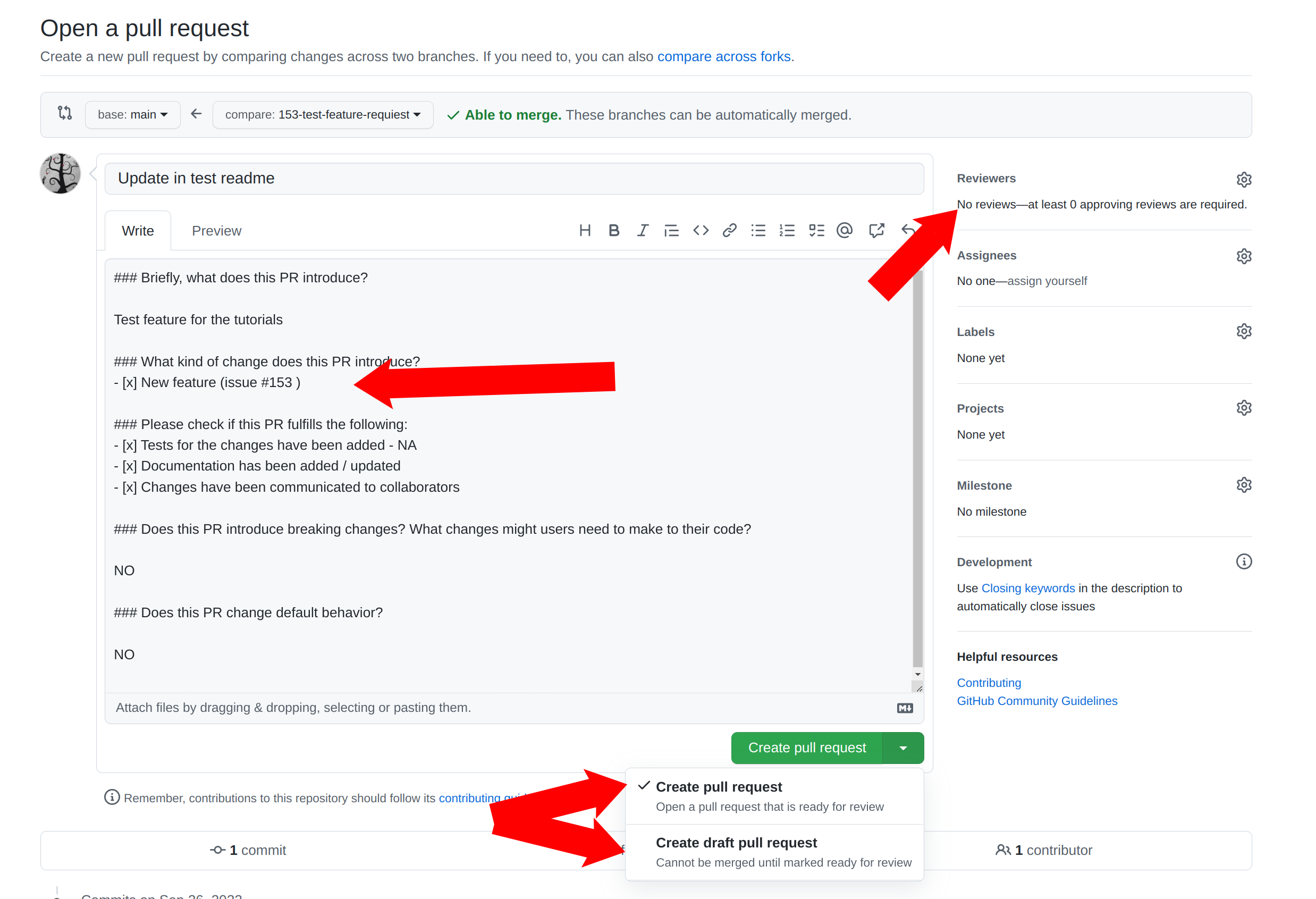The height and width of the screenshot is (899, 1316).
Task: Insert a saved reply via arrow icon
Action: pyautogui.click(x=908, y=231)
